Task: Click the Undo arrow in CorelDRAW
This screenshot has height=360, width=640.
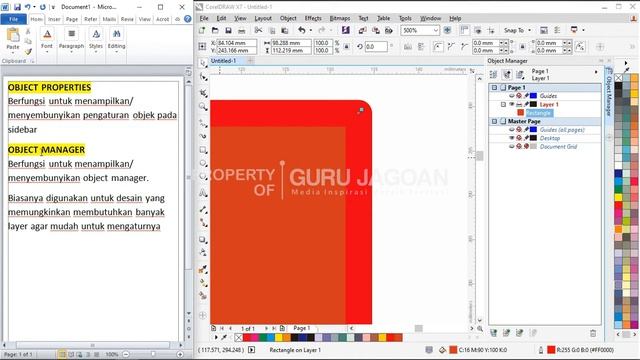Action: pyautogui.click(x=302, y=30)
